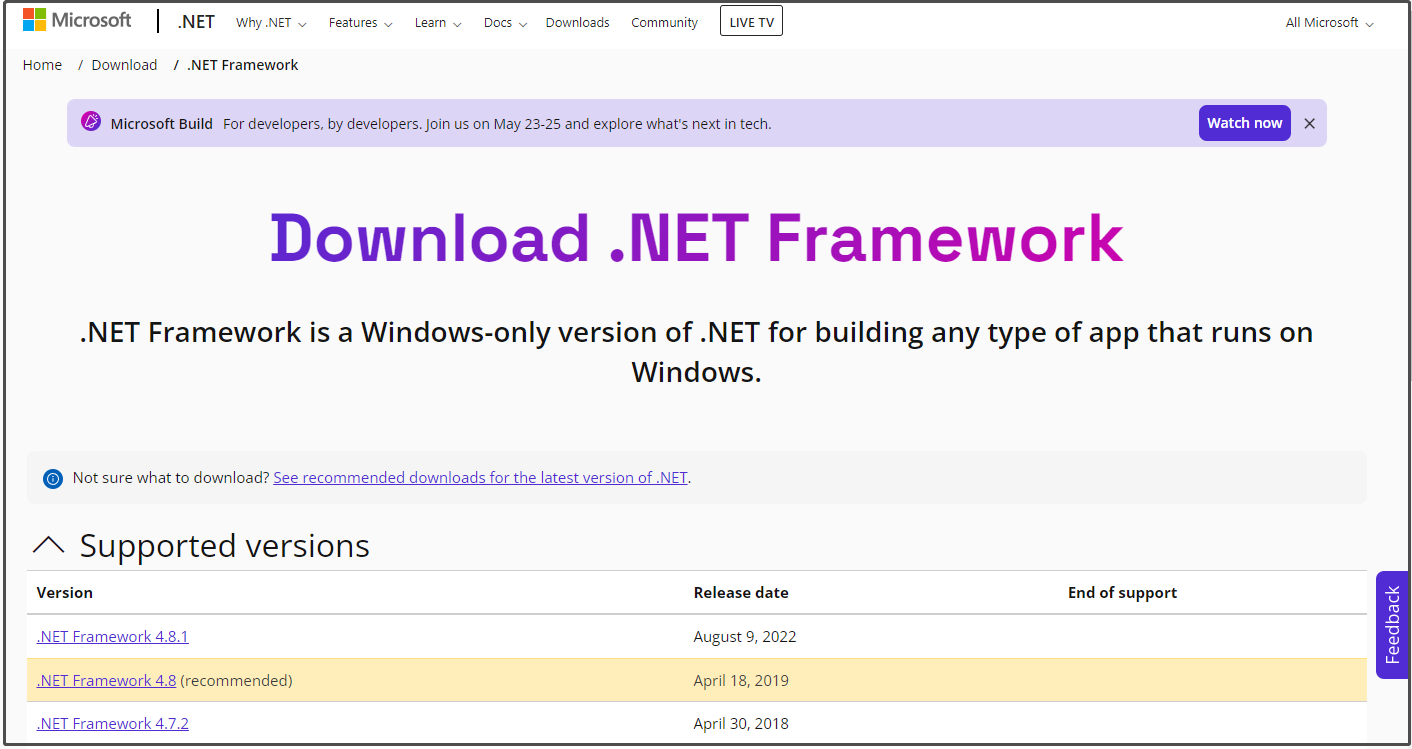Go to the Downloads nav item
Viewport: 1412px width, 749px height.
[x=577, y=22]
